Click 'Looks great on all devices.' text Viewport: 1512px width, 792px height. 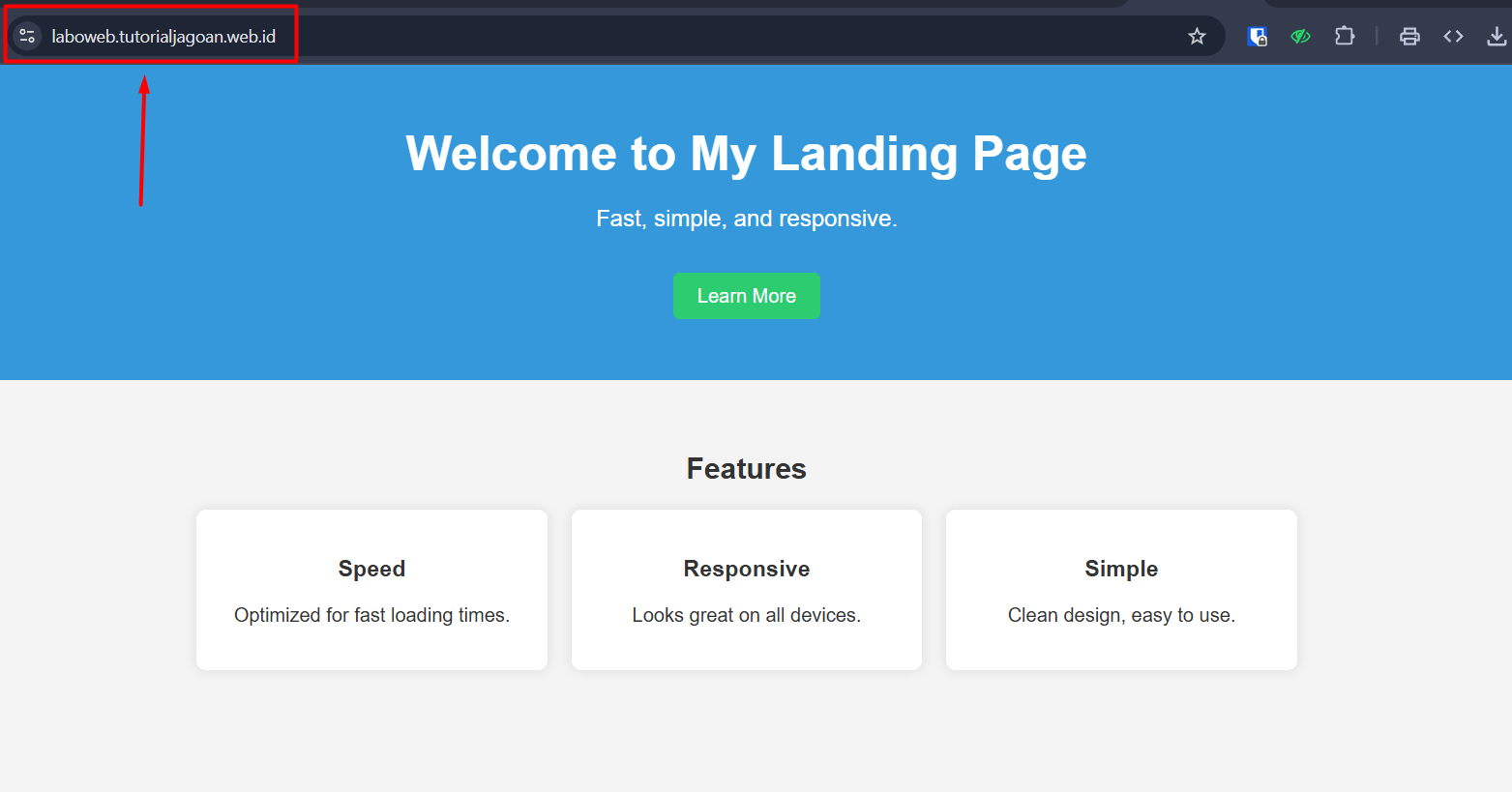tap(747, 615)
